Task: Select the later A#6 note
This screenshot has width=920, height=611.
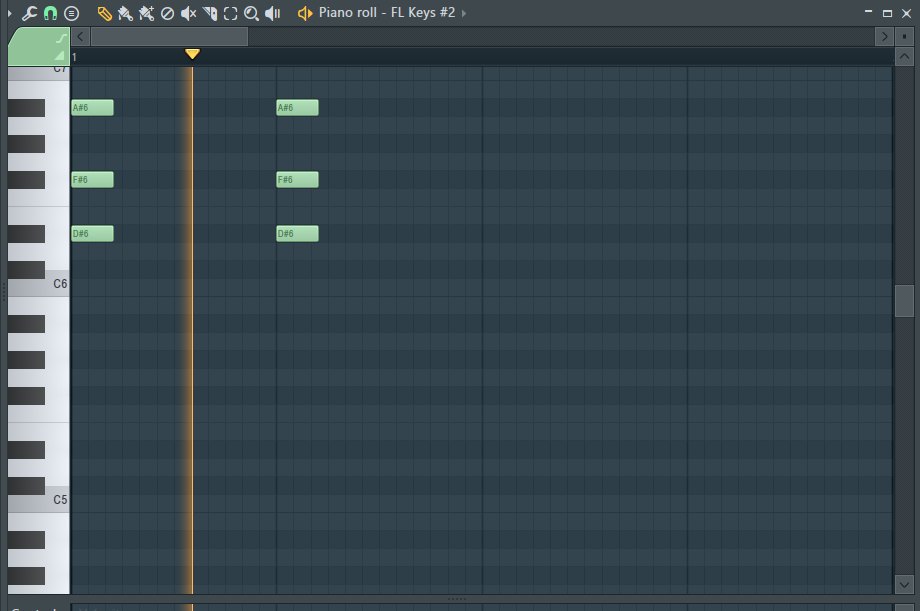Action: 297,107
